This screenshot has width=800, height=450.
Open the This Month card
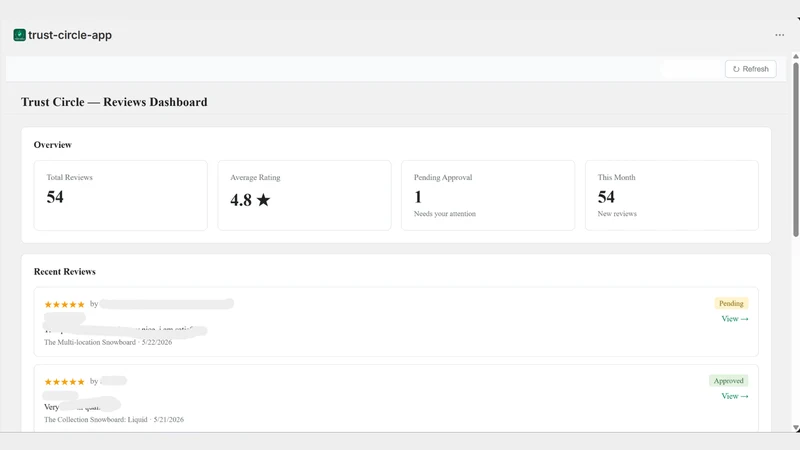[672, 195]
